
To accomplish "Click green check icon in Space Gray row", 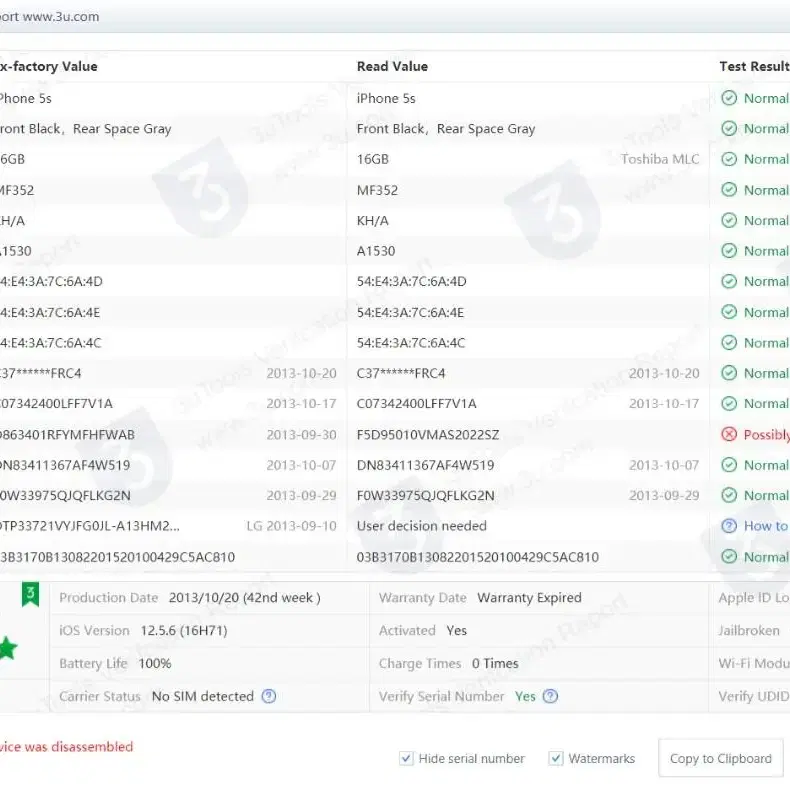I will (729, 129).
